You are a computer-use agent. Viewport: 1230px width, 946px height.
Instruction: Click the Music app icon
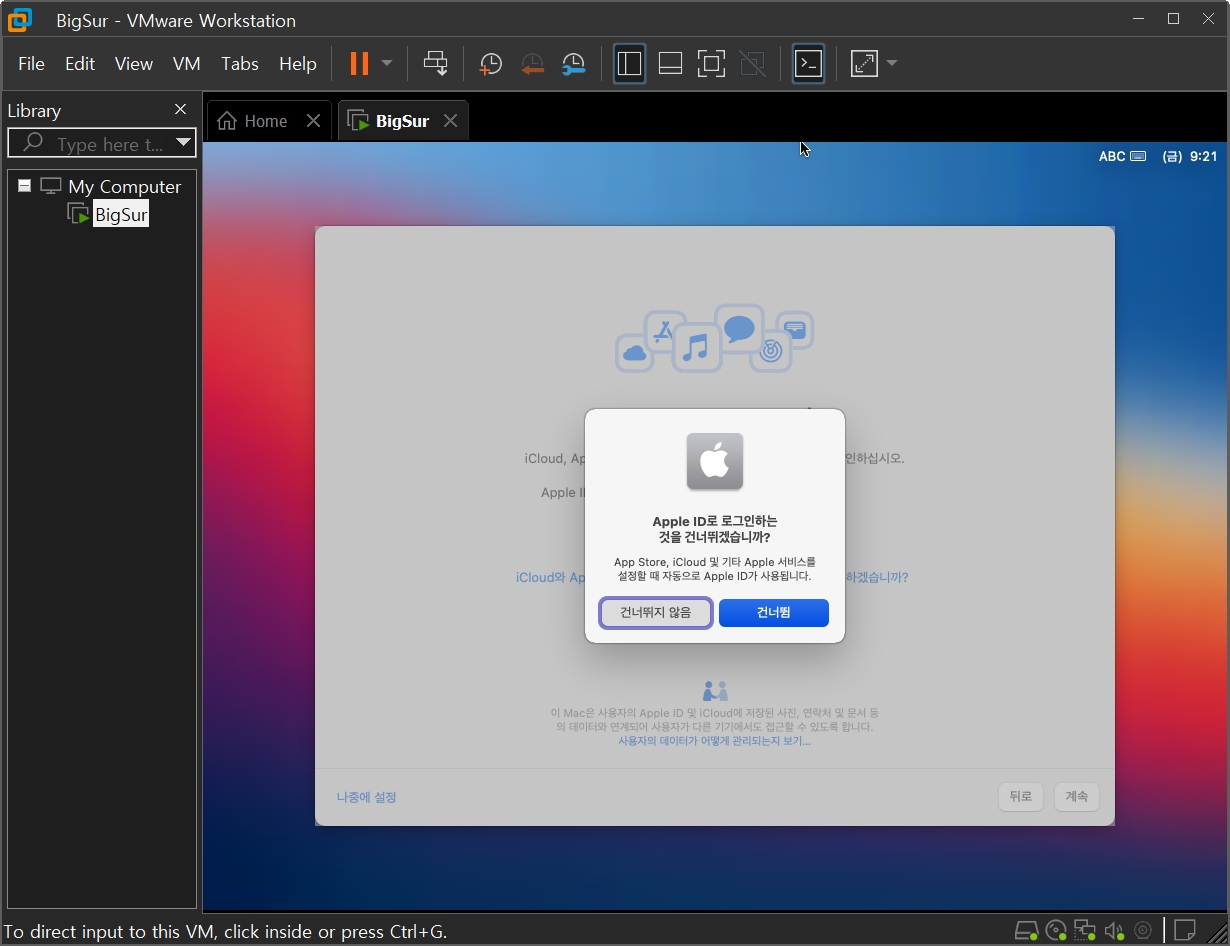point(697,348)
